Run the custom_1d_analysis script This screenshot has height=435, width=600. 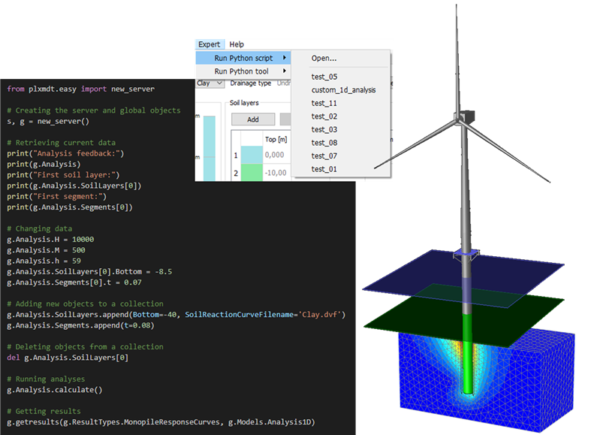point(343,90)
